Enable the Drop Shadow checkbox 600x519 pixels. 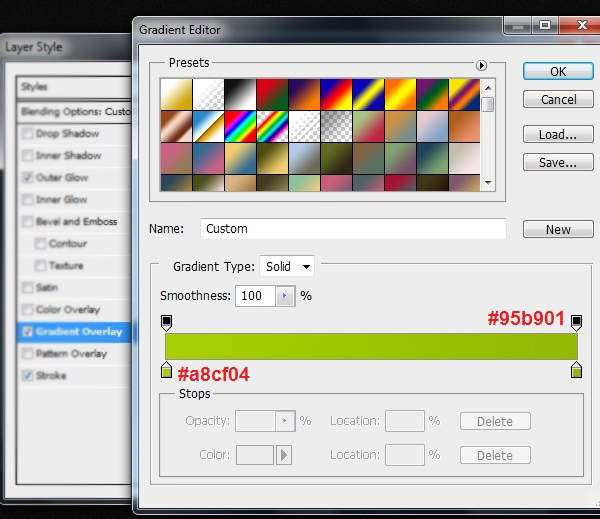[x=26, y=134]
